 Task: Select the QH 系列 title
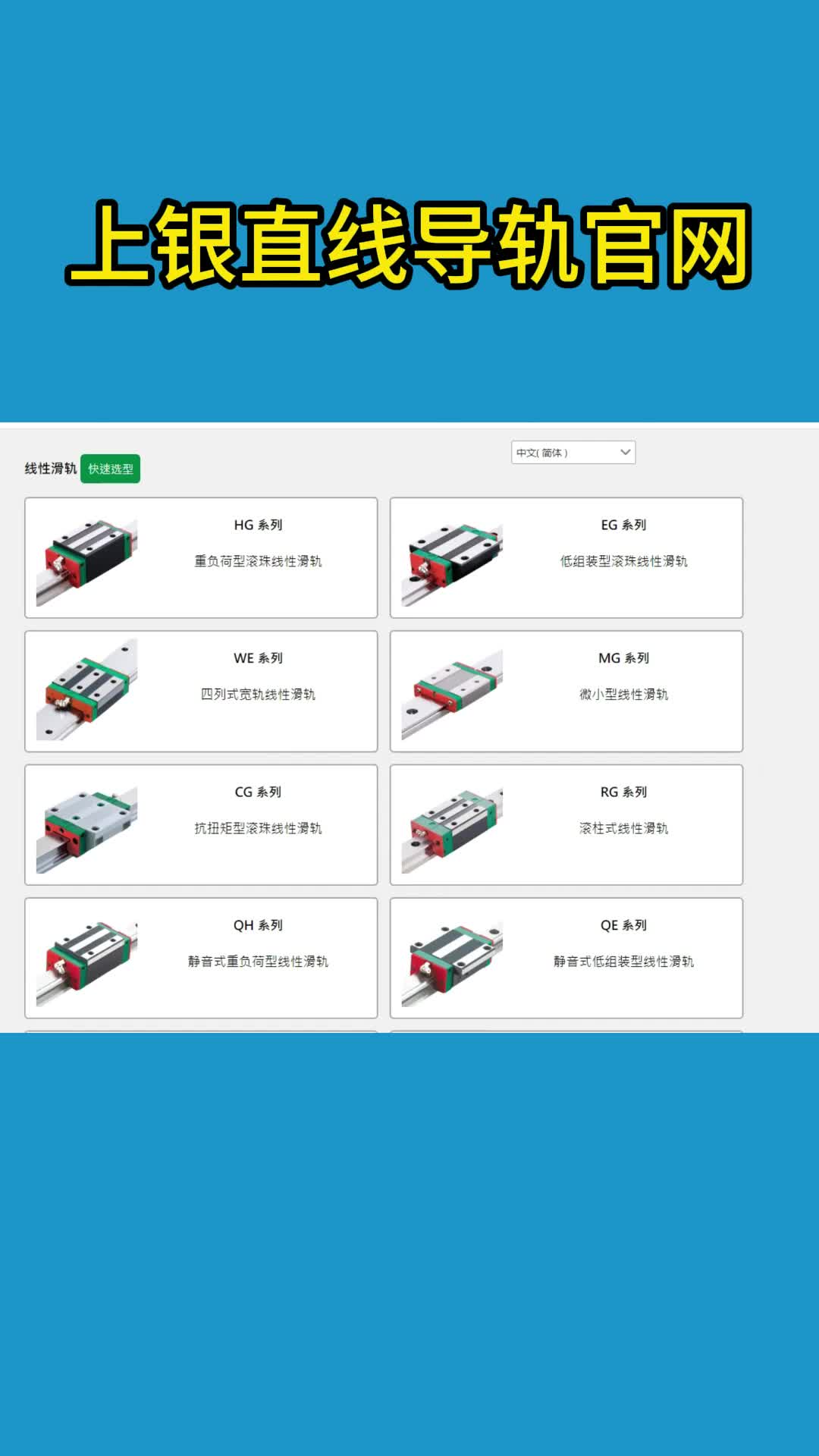click(258, 925)
